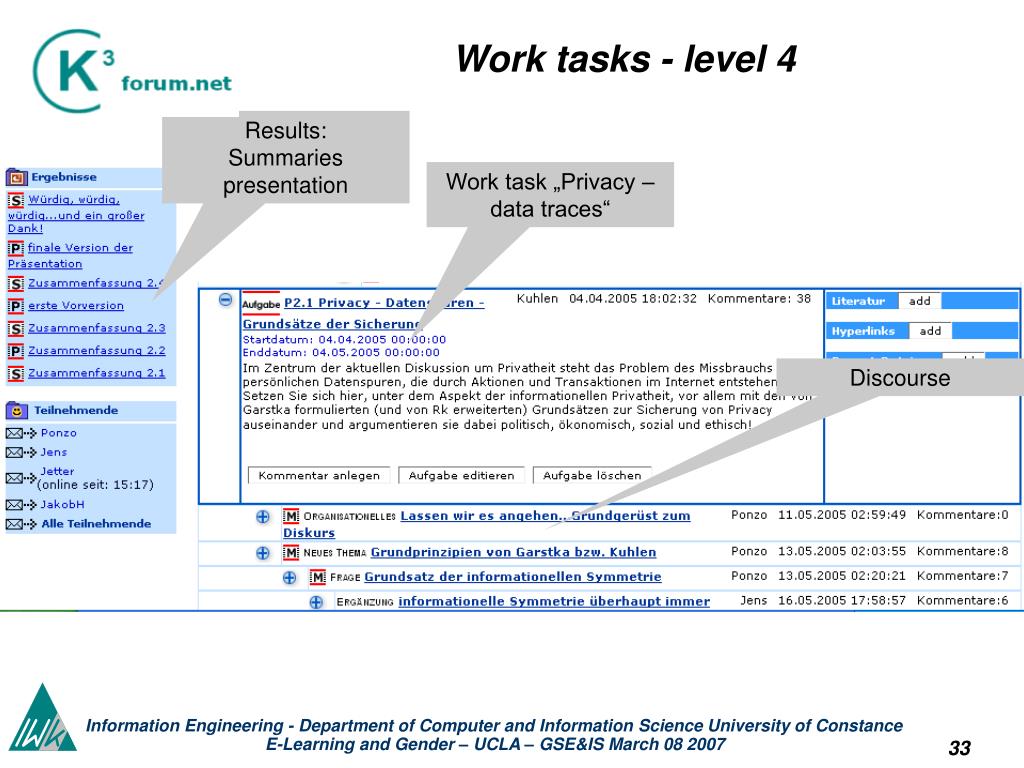Viewport: 1024px width, 768px height.
Task: Click the Aufgabe editieren button
Action: pyautogui.click(x=462, y=475)
